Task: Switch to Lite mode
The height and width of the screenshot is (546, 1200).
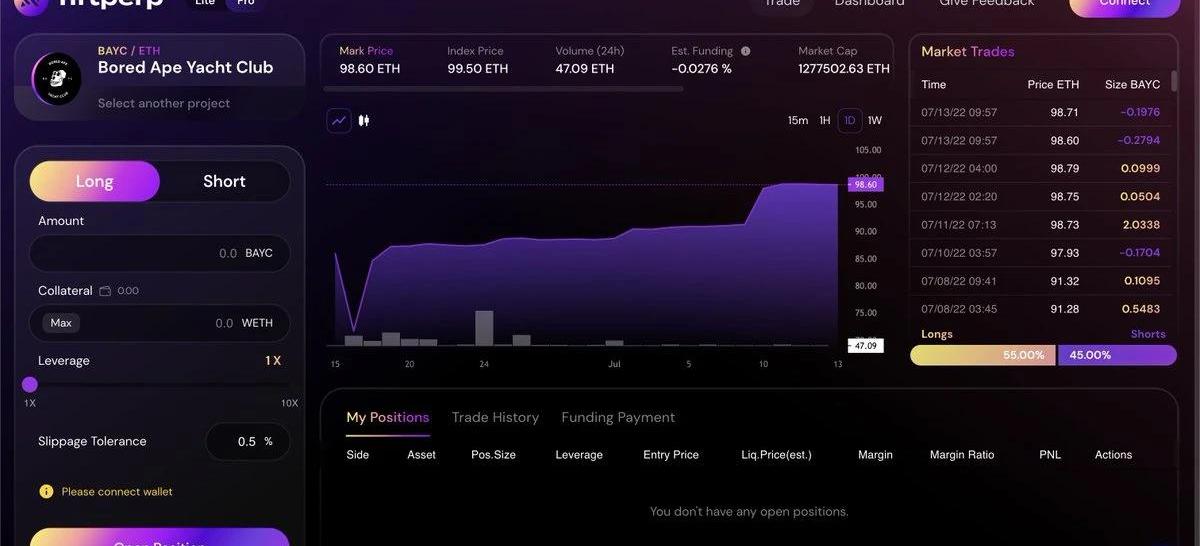Action: point(205,3)
